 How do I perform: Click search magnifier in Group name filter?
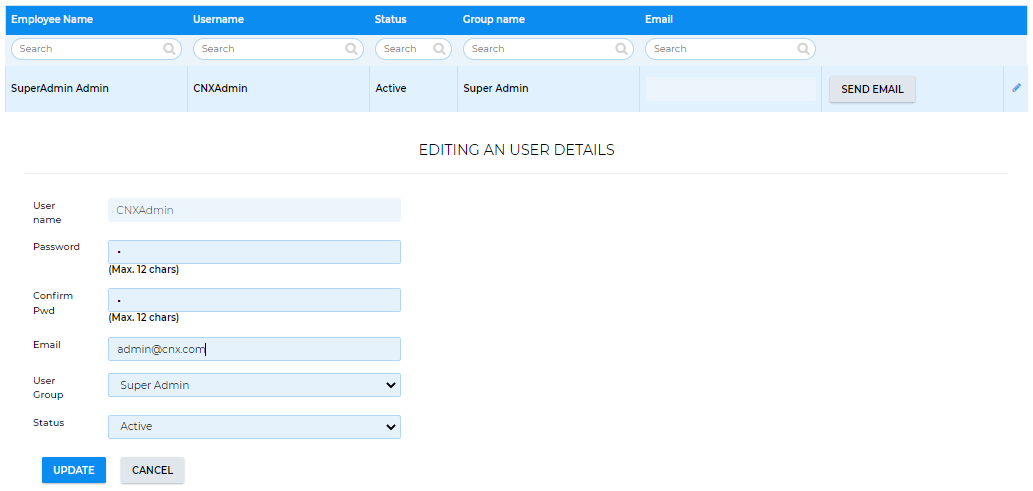[621, 49]
